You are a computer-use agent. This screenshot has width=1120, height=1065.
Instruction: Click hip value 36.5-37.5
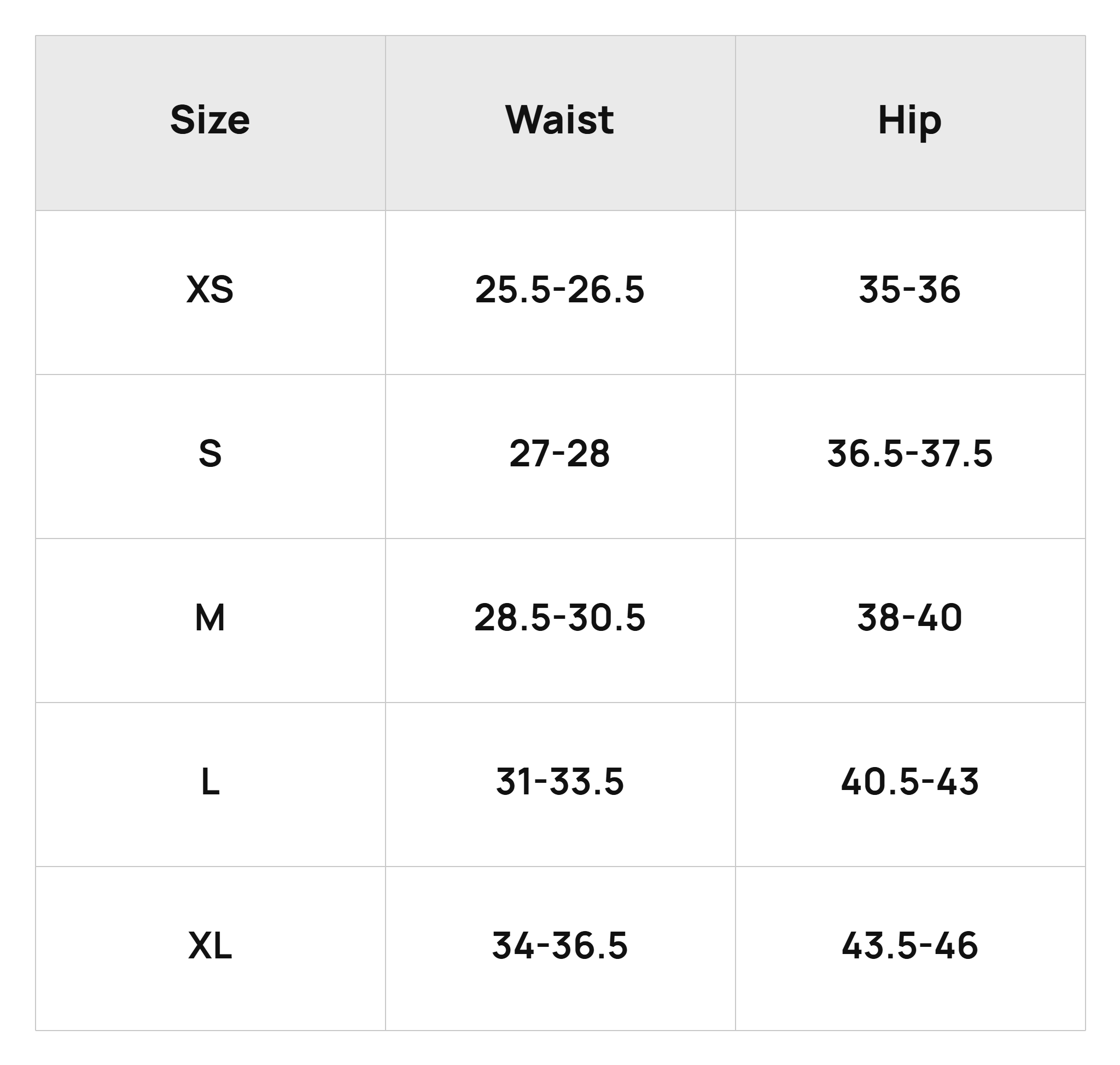tap(910, 454)
